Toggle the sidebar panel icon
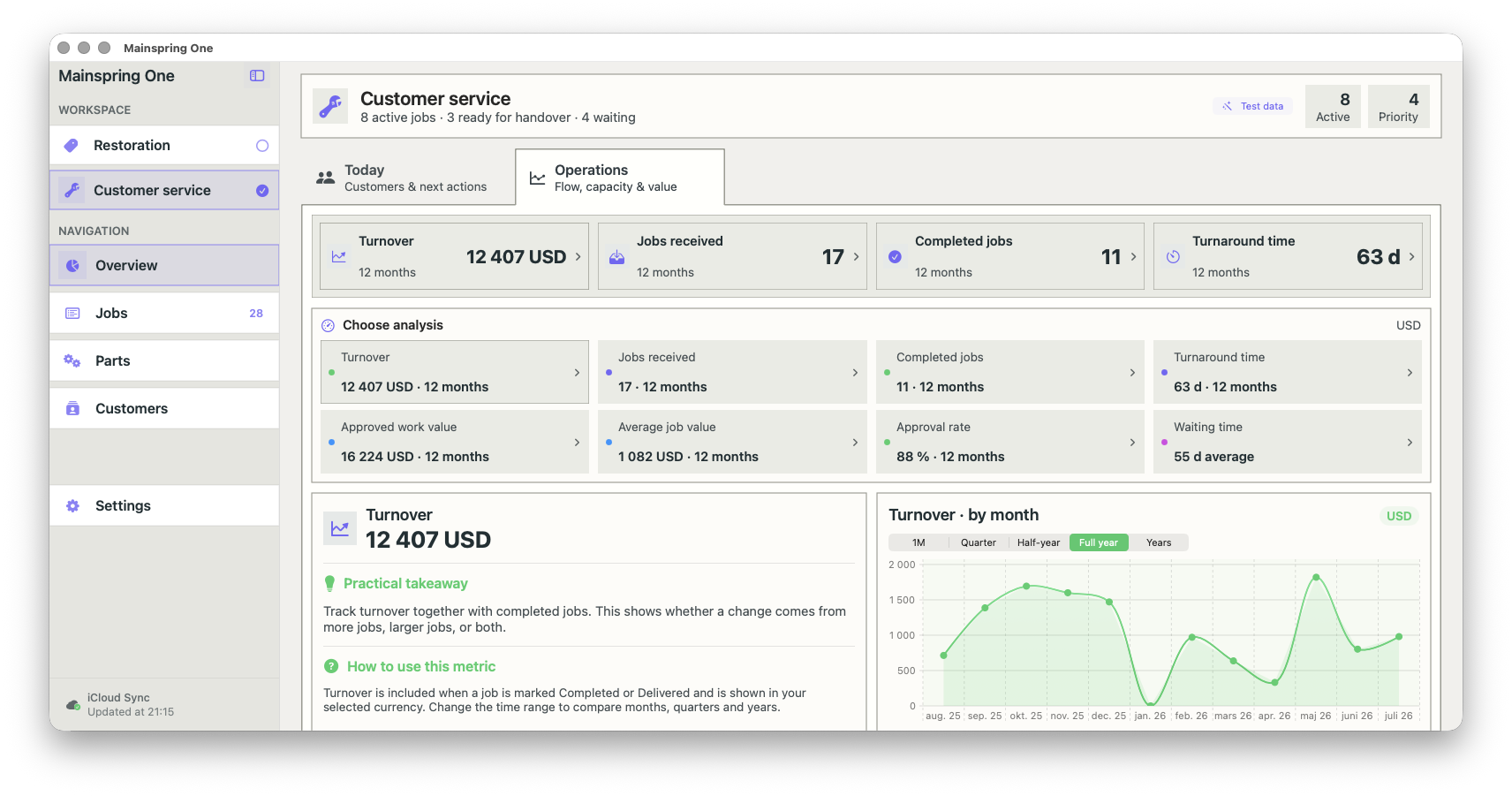Image resolution: width=1512 pixels, height=796 pixels. click(257, 76)
